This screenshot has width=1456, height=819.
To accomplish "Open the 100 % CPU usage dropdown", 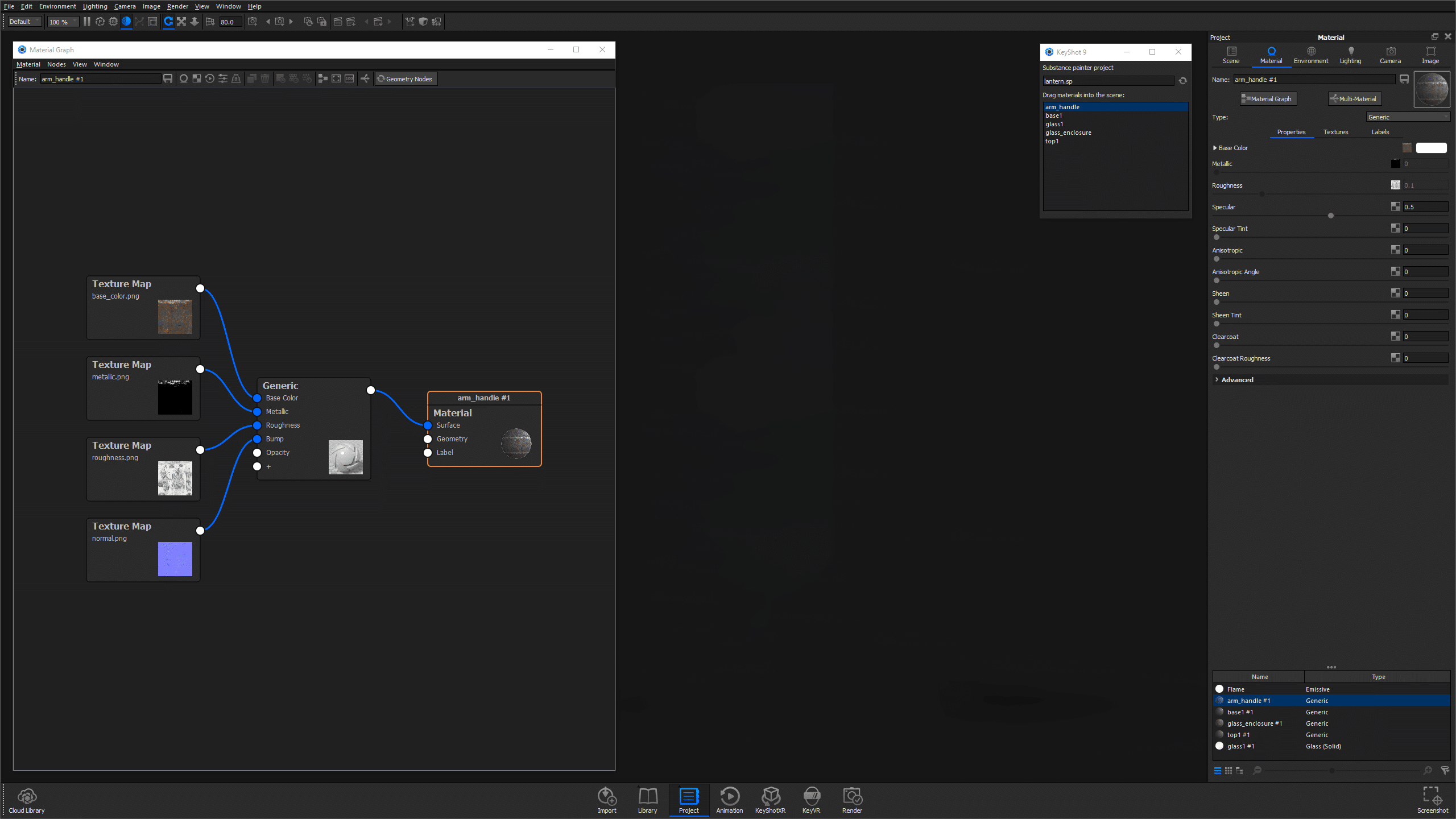I will [x=63, y=22].
